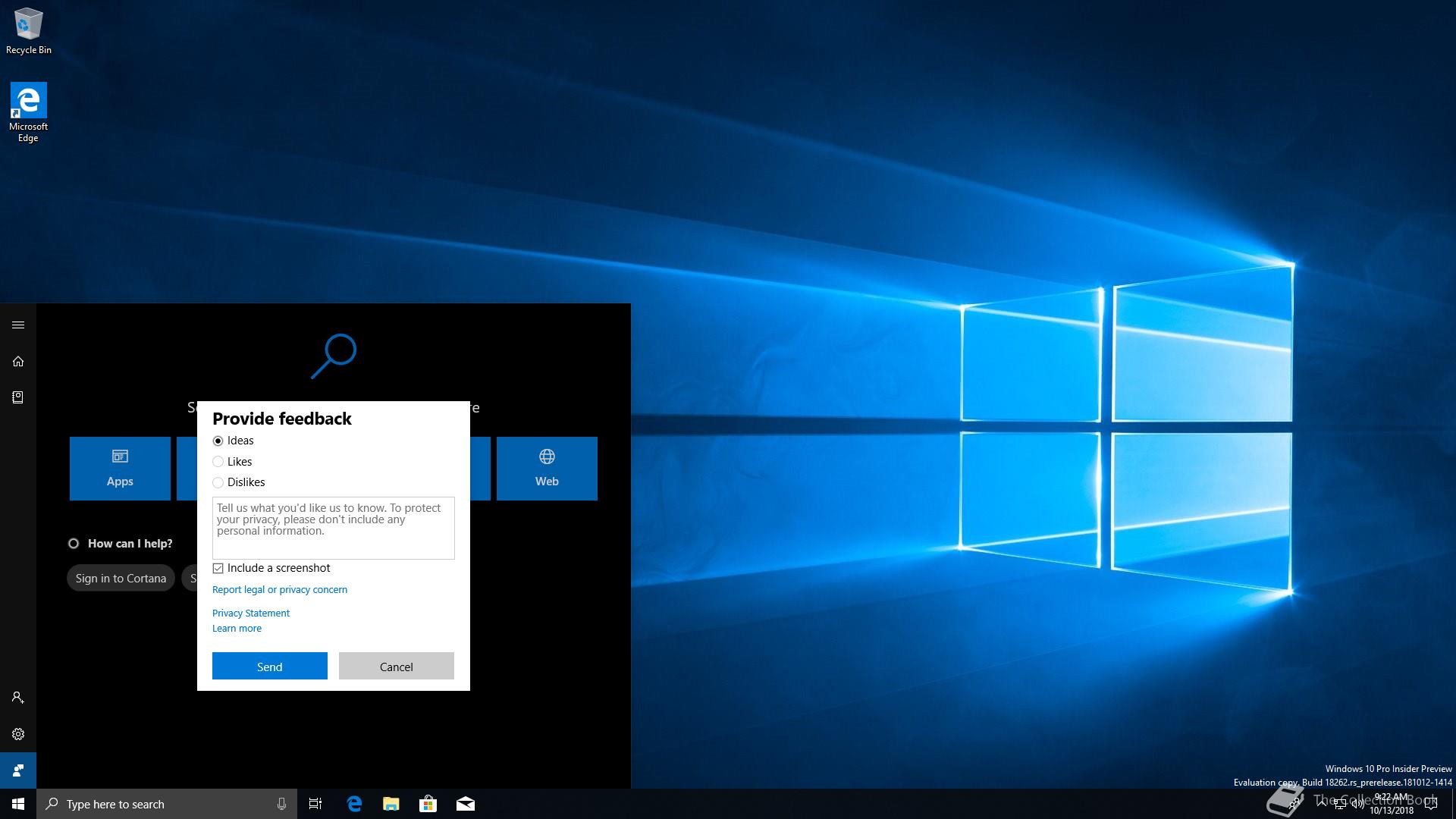Open the hamburger menu in Cortana sidebar
The height and width of the screenshot is (819, 1456).
(18, 325)
